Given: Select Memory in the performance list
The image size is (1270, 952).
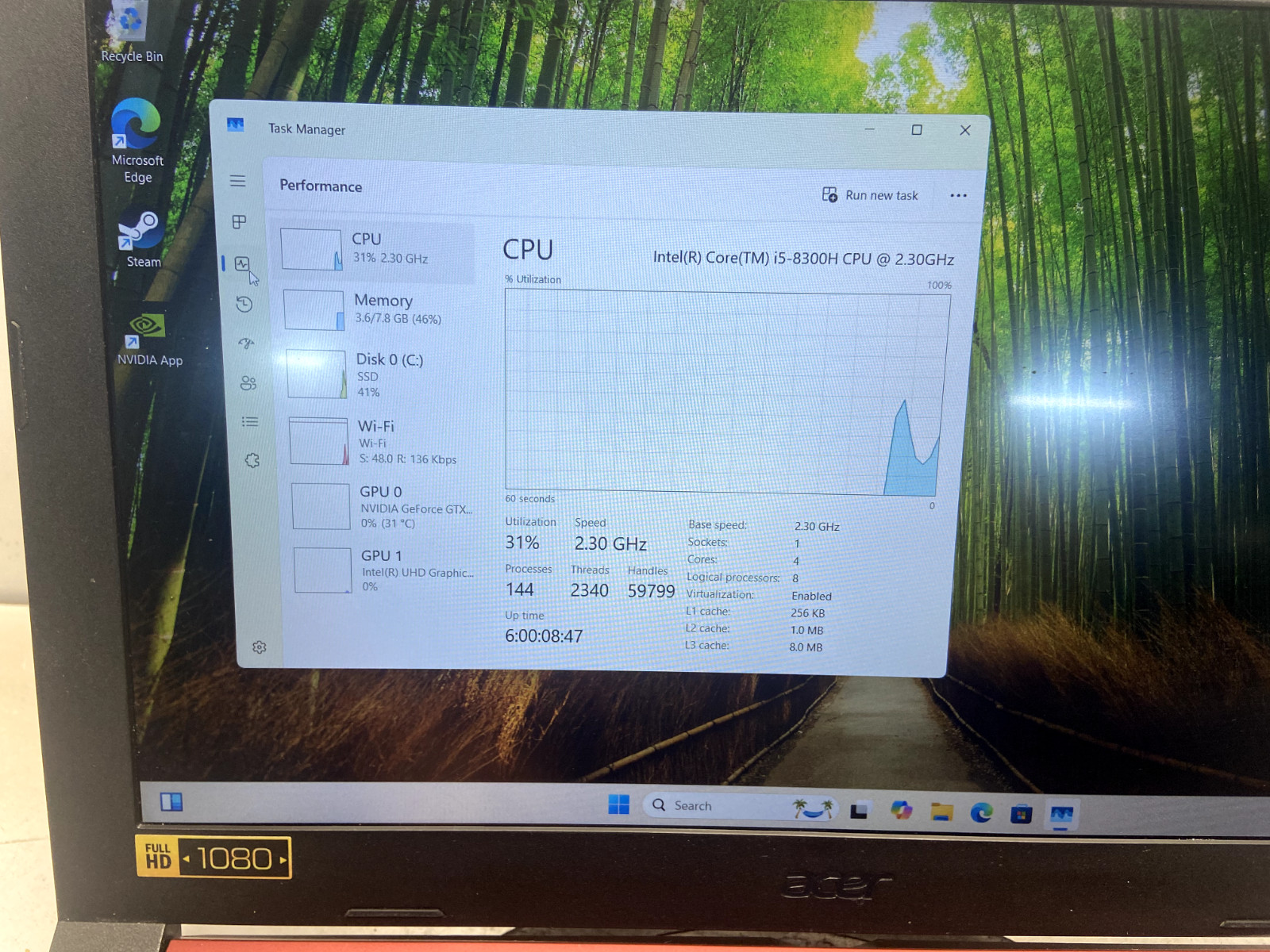Looking at the screenshot, I should pos(376,309).
